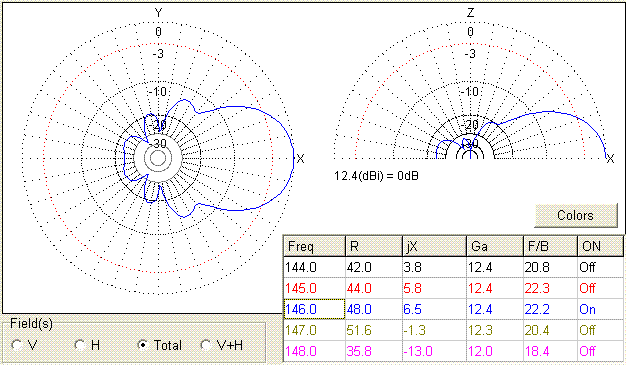
Task: Toggle the 145.0 row Off state
Action: [x=600, y=288]
